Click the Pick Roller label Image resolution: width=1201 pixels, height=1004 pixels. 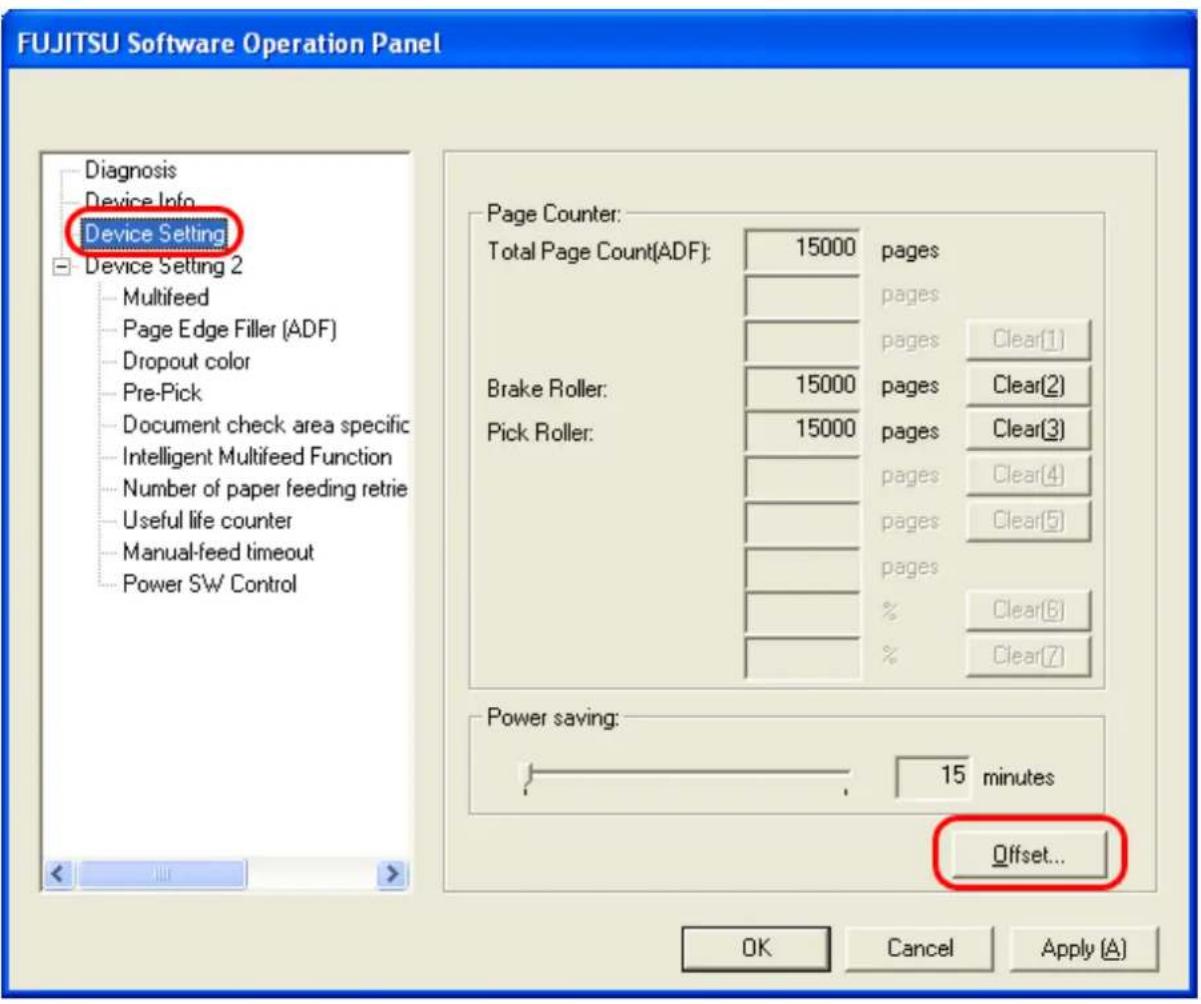point(541,436)
